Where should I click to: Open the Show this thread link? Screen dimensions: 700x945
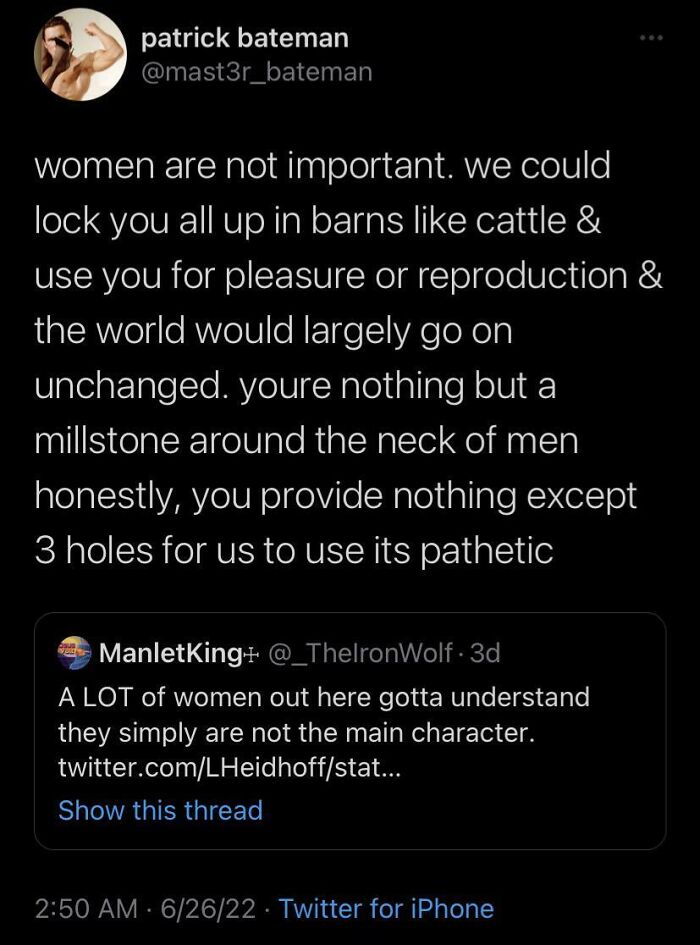tap(160, 810)
